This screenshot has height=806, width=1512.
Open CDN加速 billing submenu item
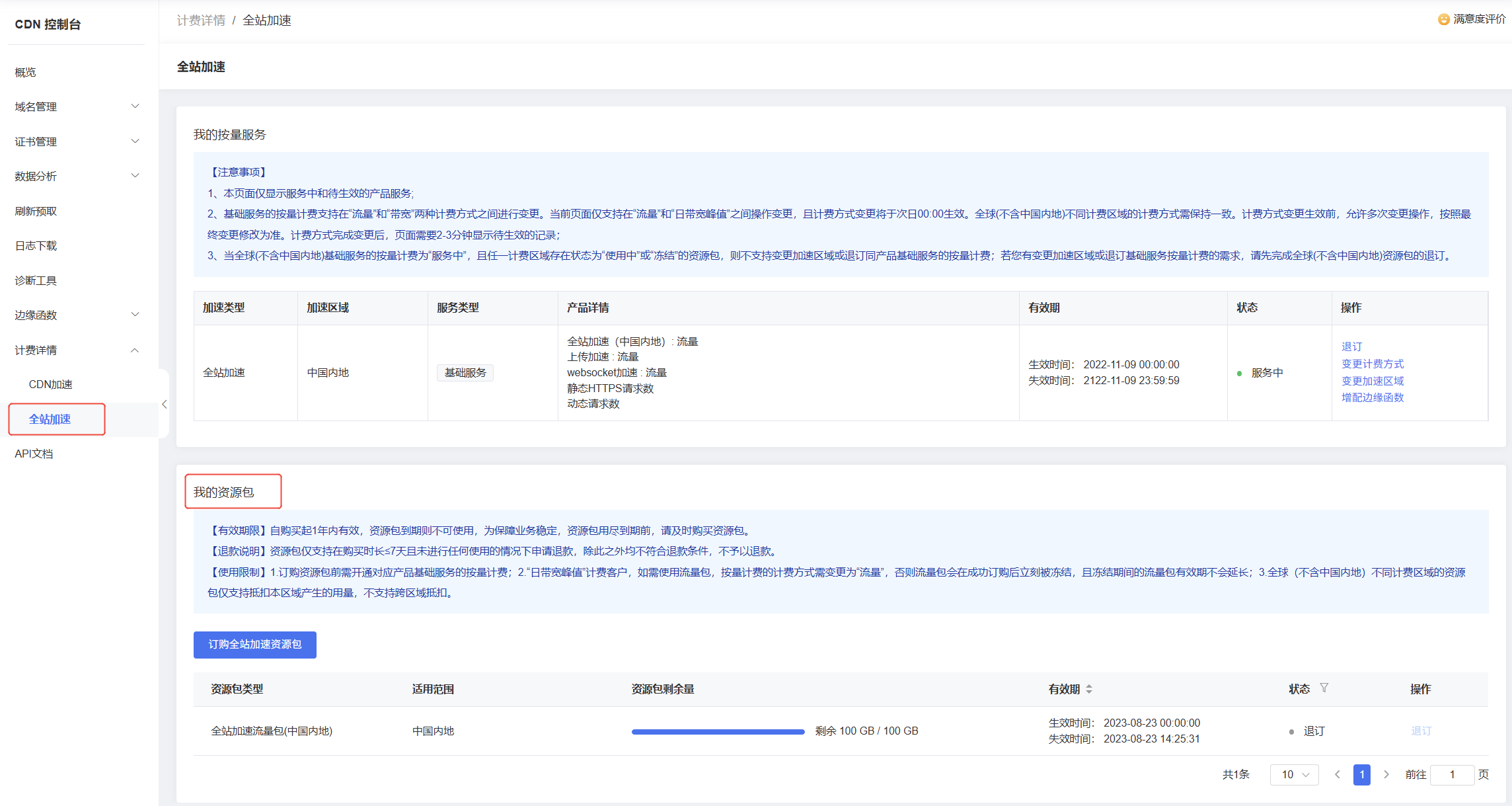(x=51, y=384)
